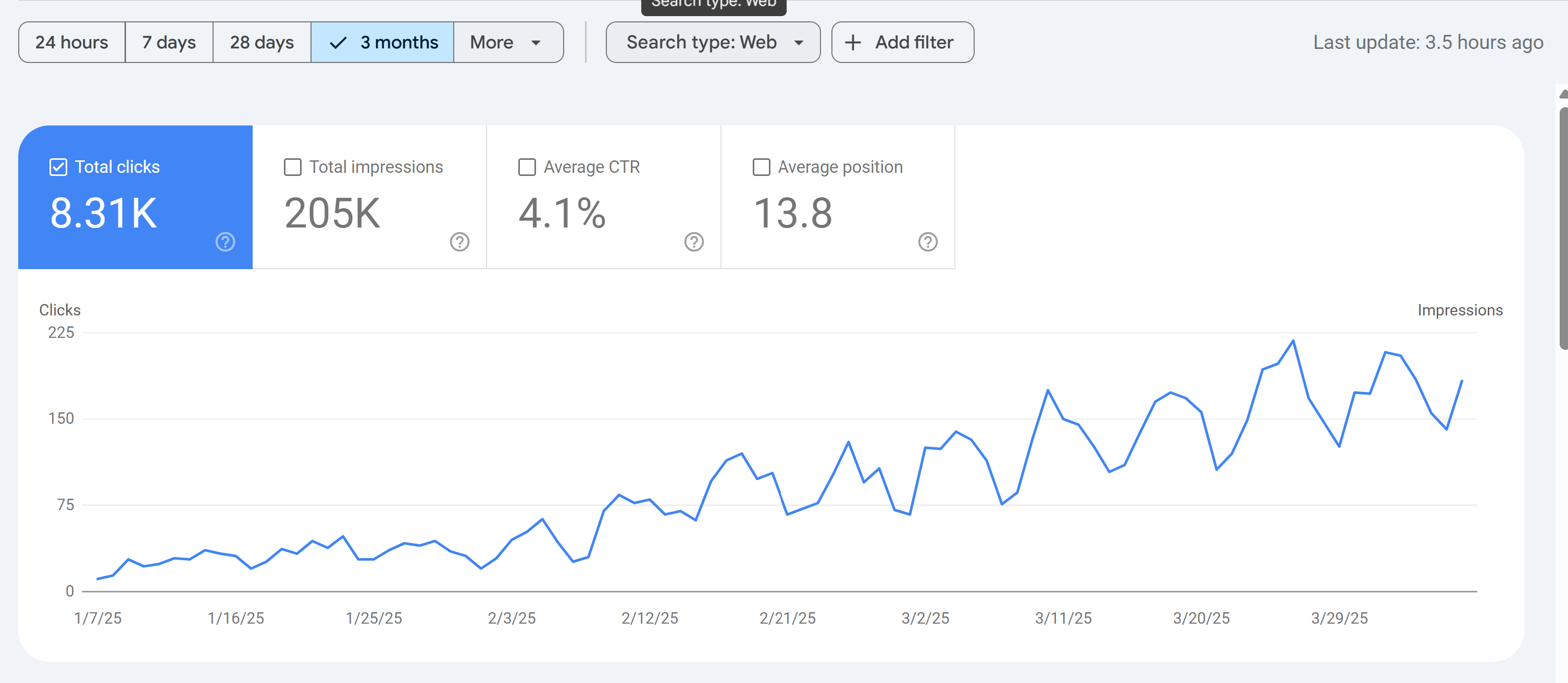Select the 24 hours date range

click(x=72, y=43)
